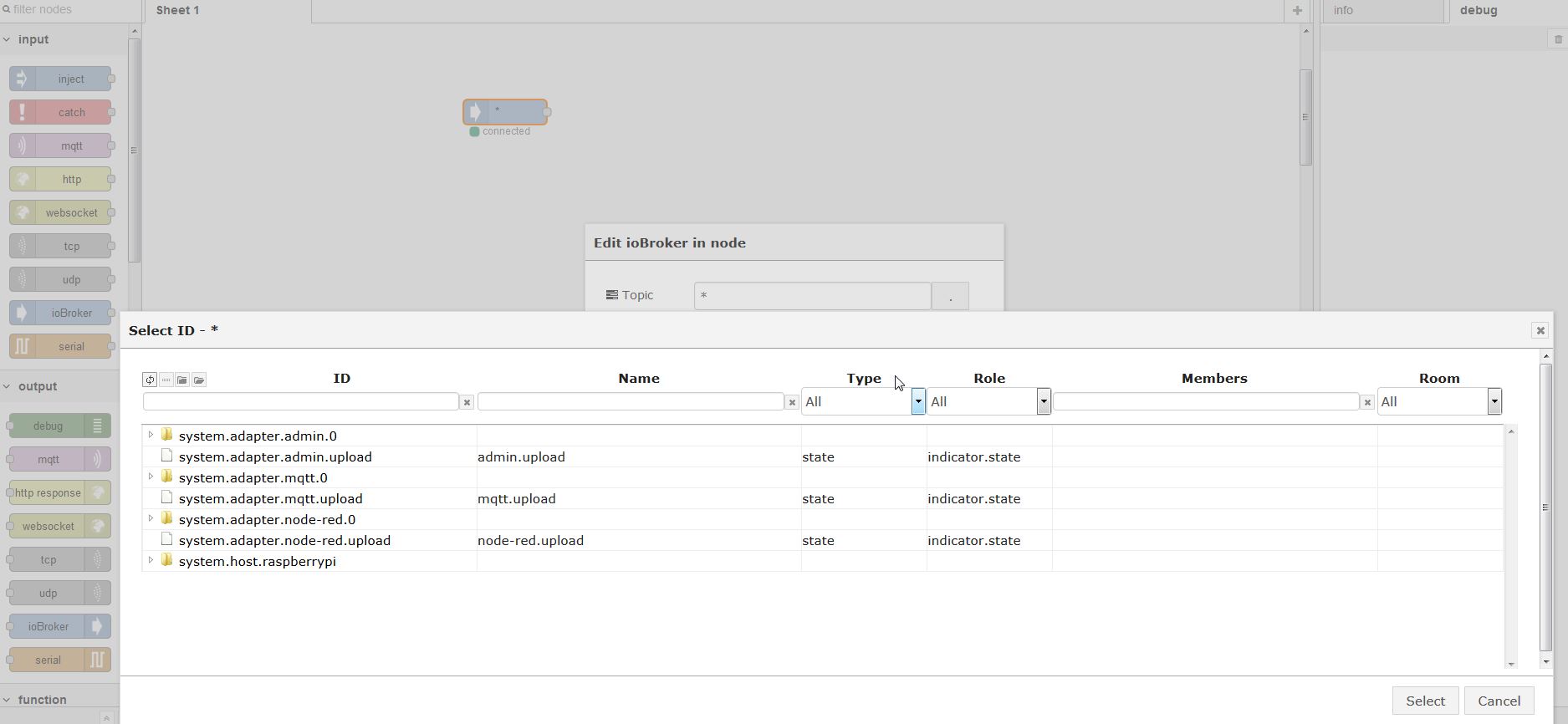Pick the serial output node
The width and height of the screenshot is (1568, 724).
pyautogui.click(x=60, y=660)
